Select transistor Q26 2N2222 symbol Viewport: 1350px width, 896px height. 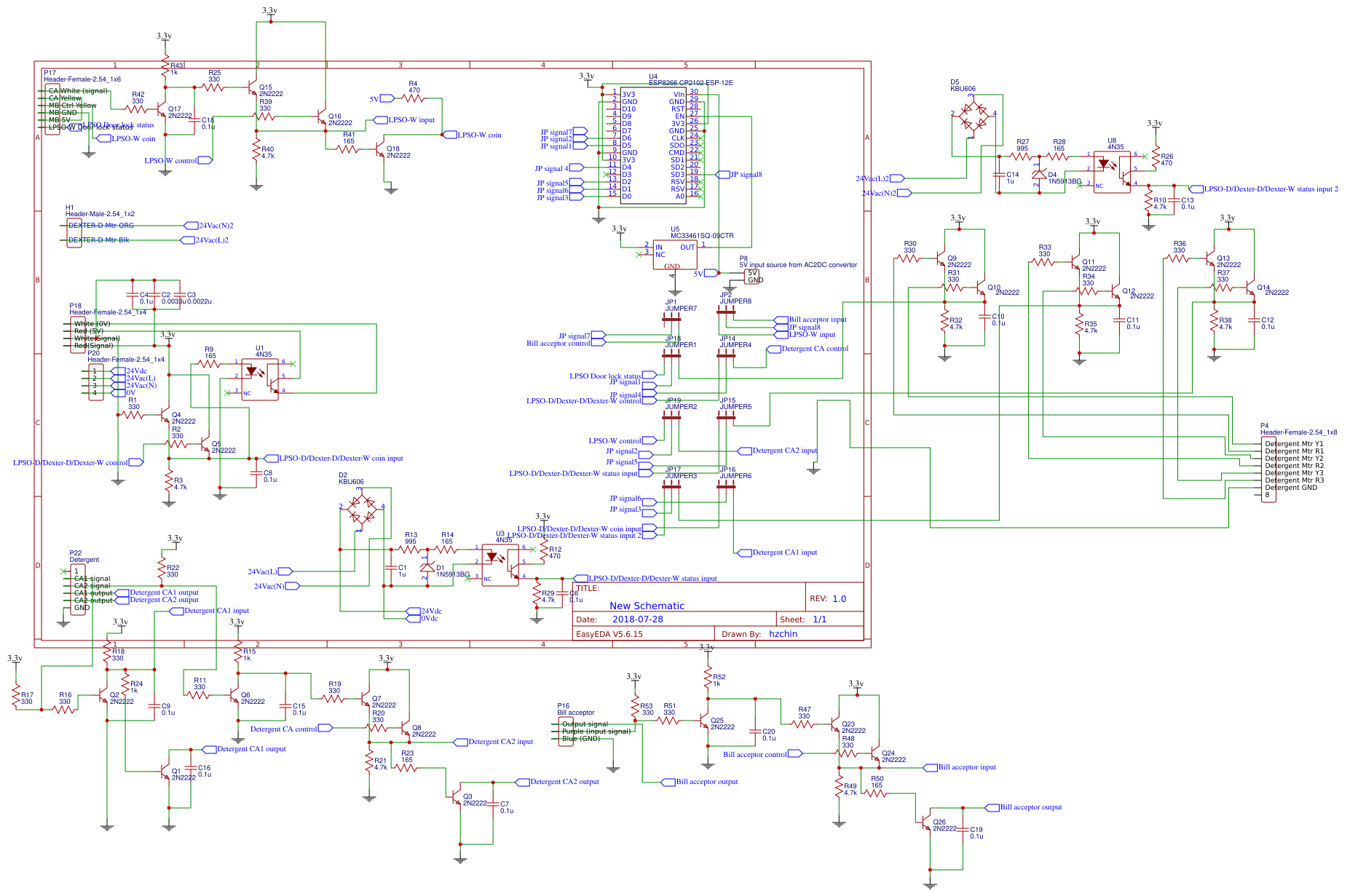pos(925,824)
